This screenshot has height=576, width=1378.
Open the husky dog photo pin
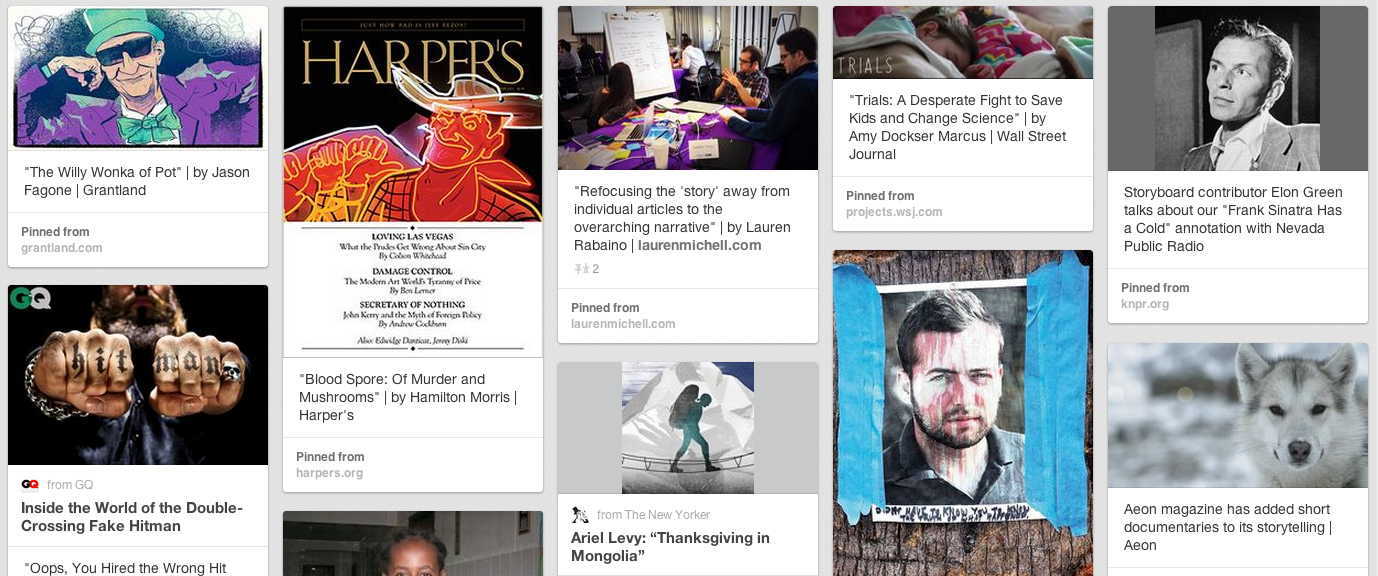[1238, 415]
